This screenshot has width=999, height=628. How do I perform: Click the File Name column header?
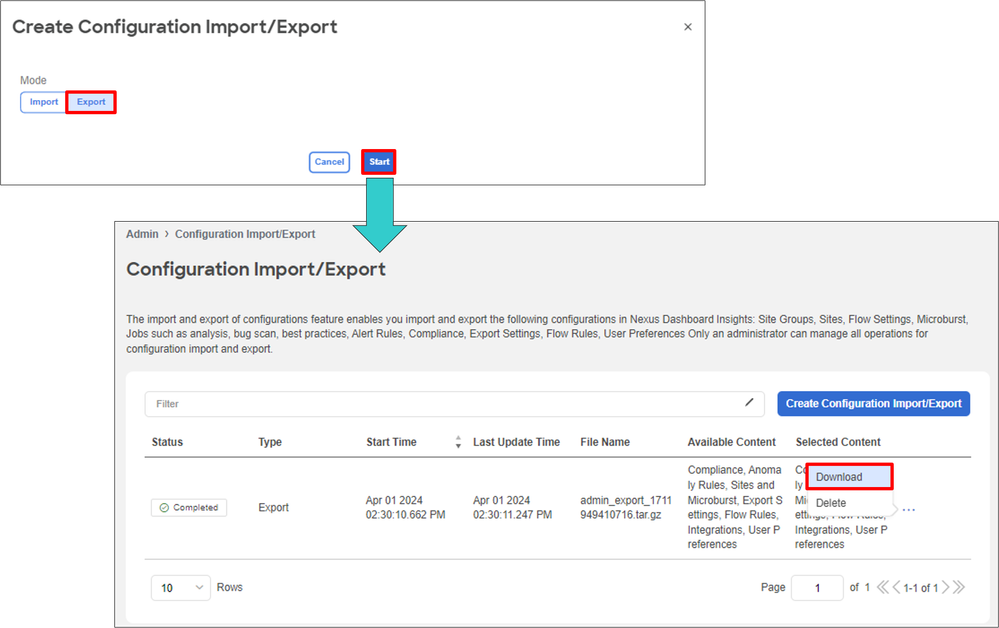605,442
